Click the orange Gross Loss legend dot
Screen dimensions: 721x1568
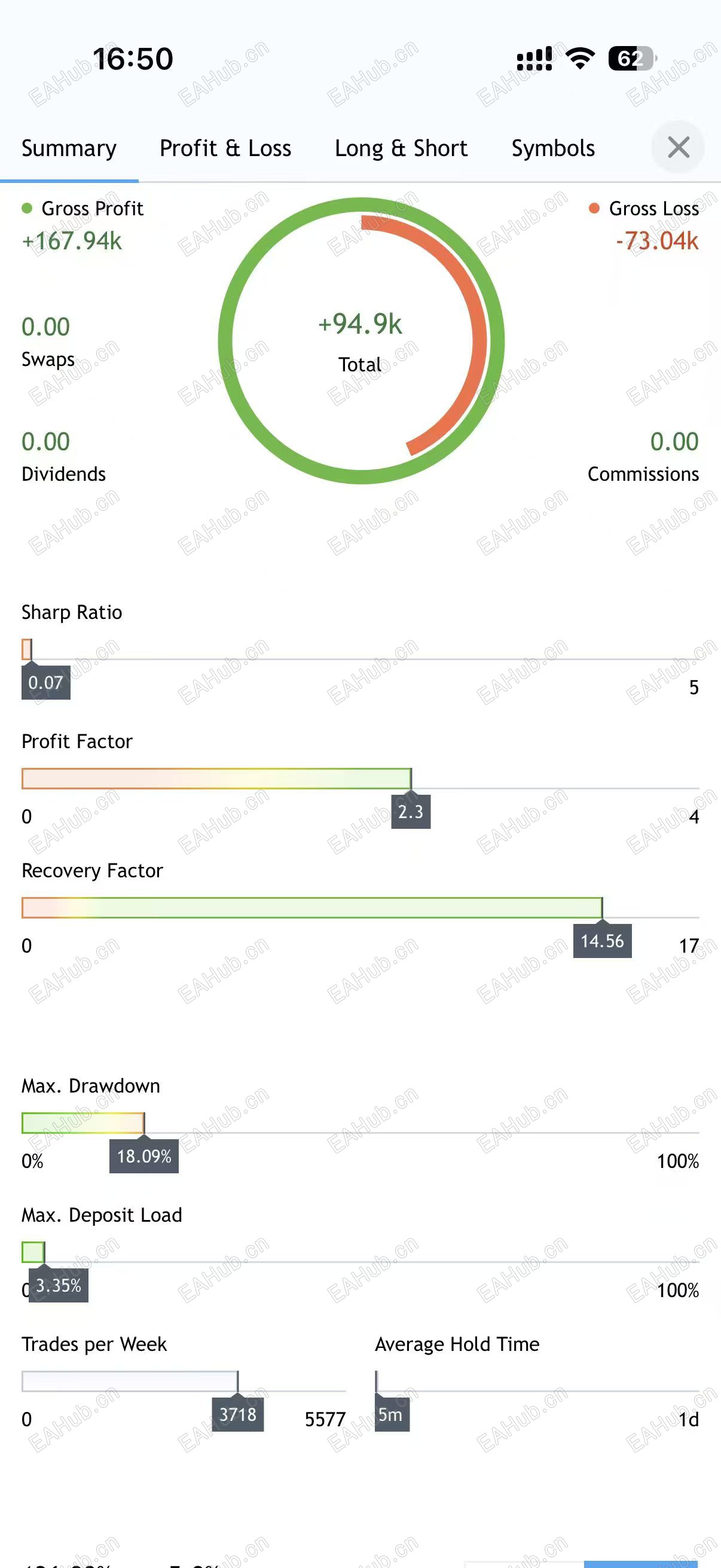(x=594, y=209)
